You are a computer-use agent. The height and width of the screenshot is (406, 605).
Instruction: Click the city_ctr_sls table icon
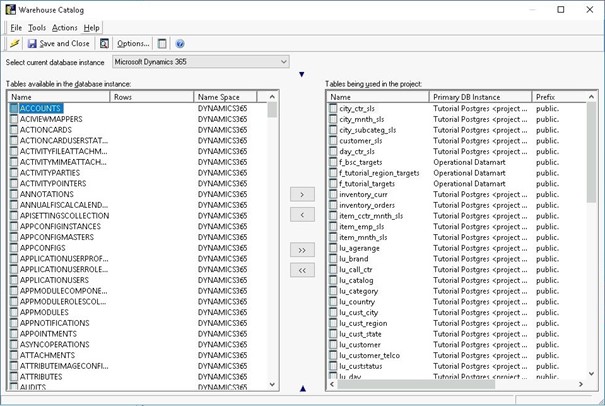click(x=333, y=108)
